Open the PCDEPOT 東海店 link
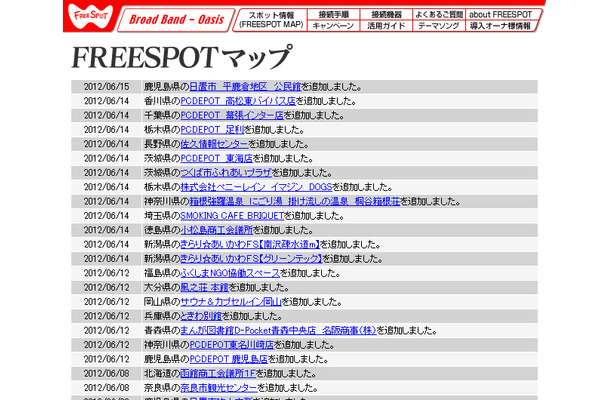 pyautogui.click(x=217, y=158)
